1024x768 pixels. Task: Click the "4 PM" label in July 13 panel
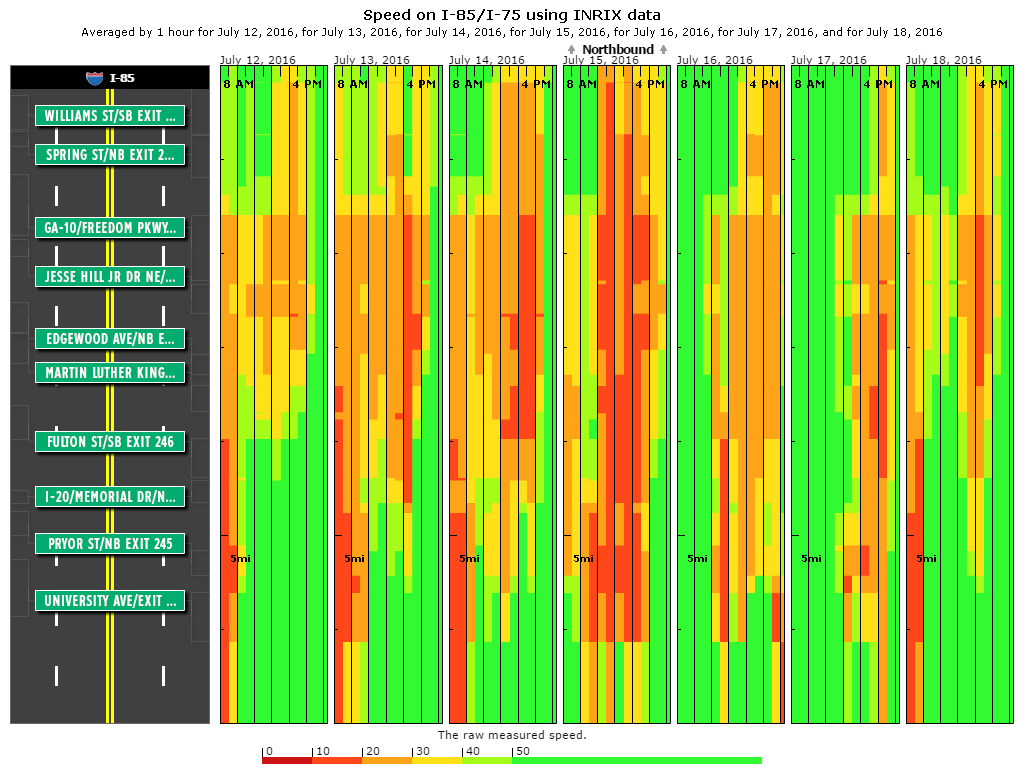point(421,84)
